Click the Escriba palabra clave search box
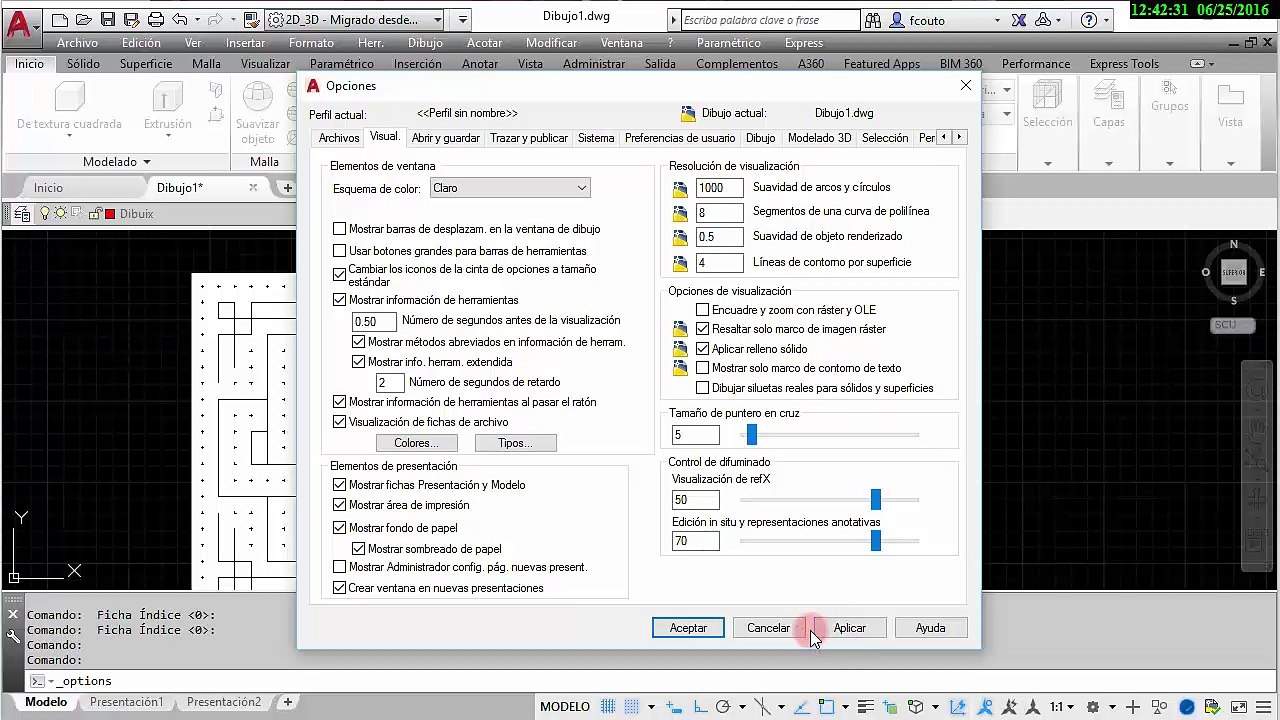 click(770, 20)
